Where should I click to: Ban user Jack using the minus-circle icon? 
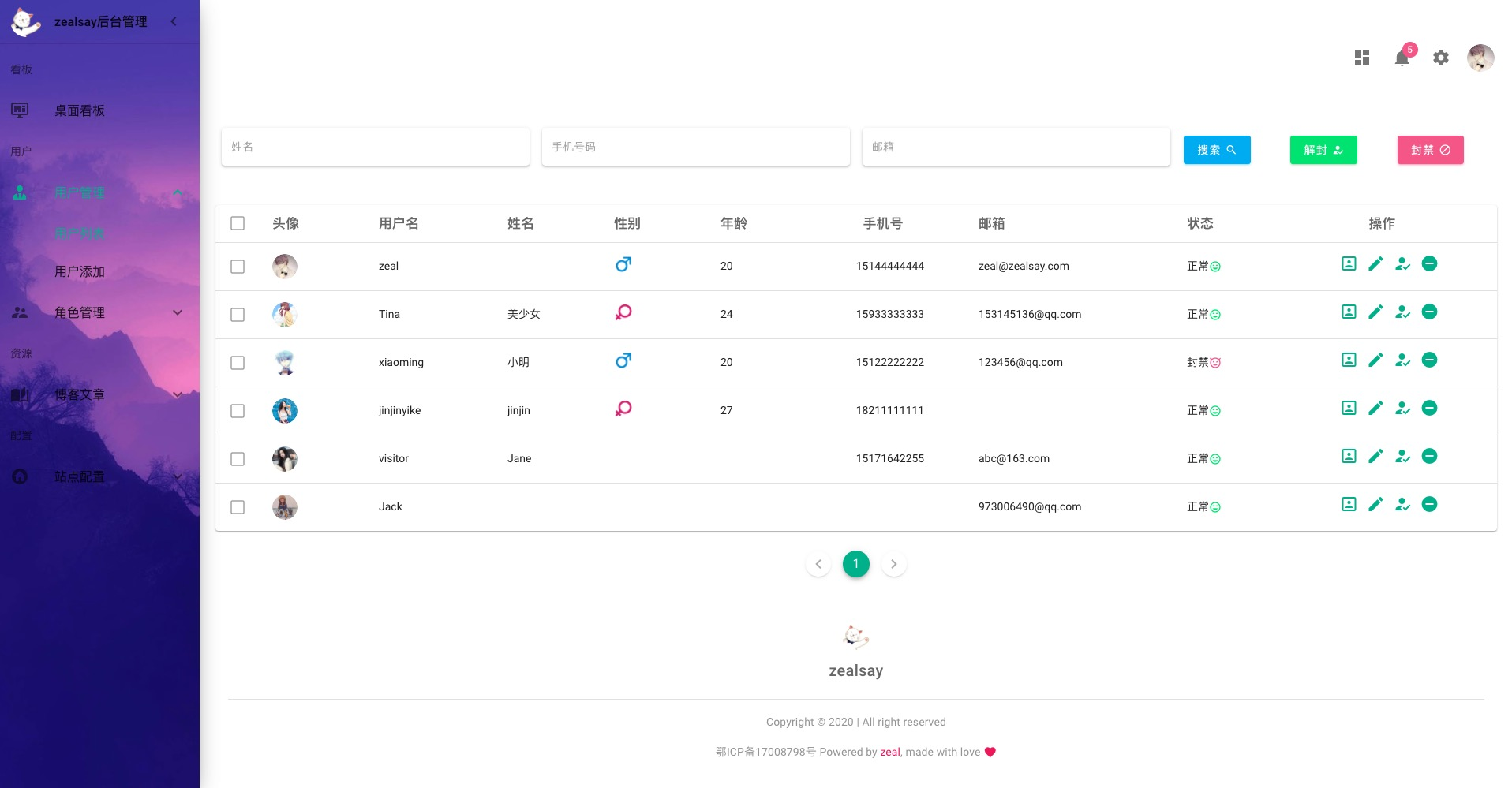(x=1429, y=504)
